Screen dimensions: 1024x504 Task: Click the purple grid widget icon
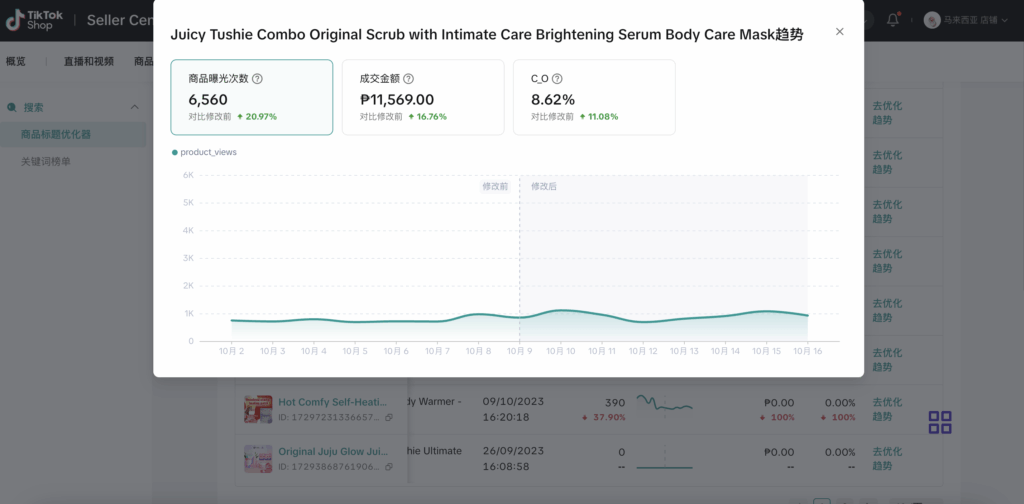[x=940, y=422]
